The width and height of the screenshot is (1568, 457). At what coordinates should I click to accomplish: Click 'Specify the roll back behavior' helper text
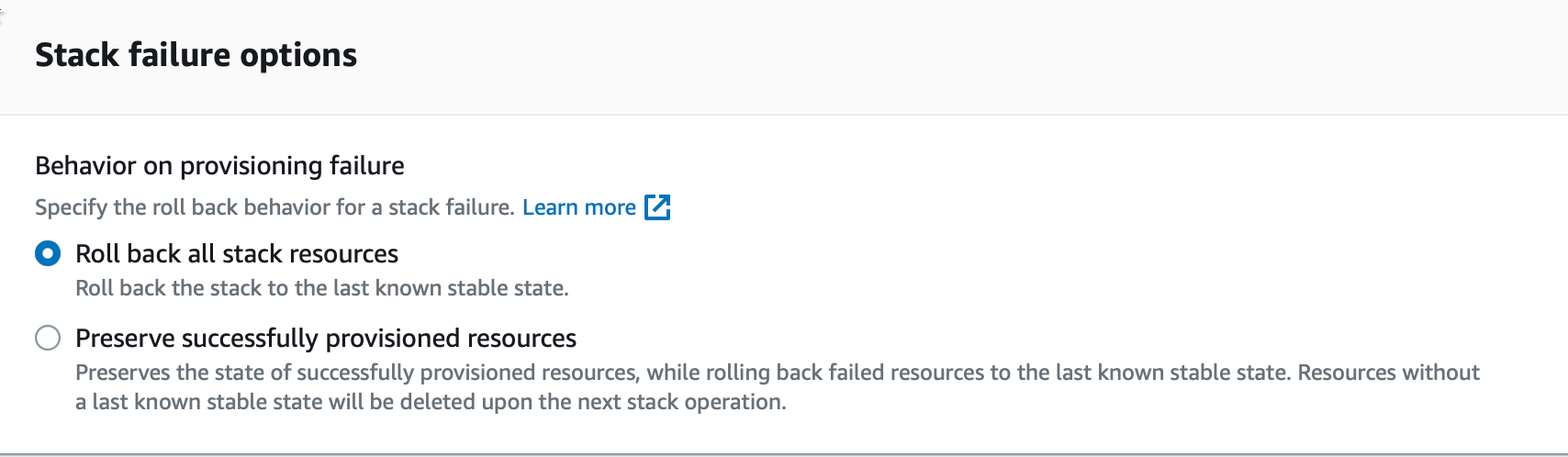[274, 207]
